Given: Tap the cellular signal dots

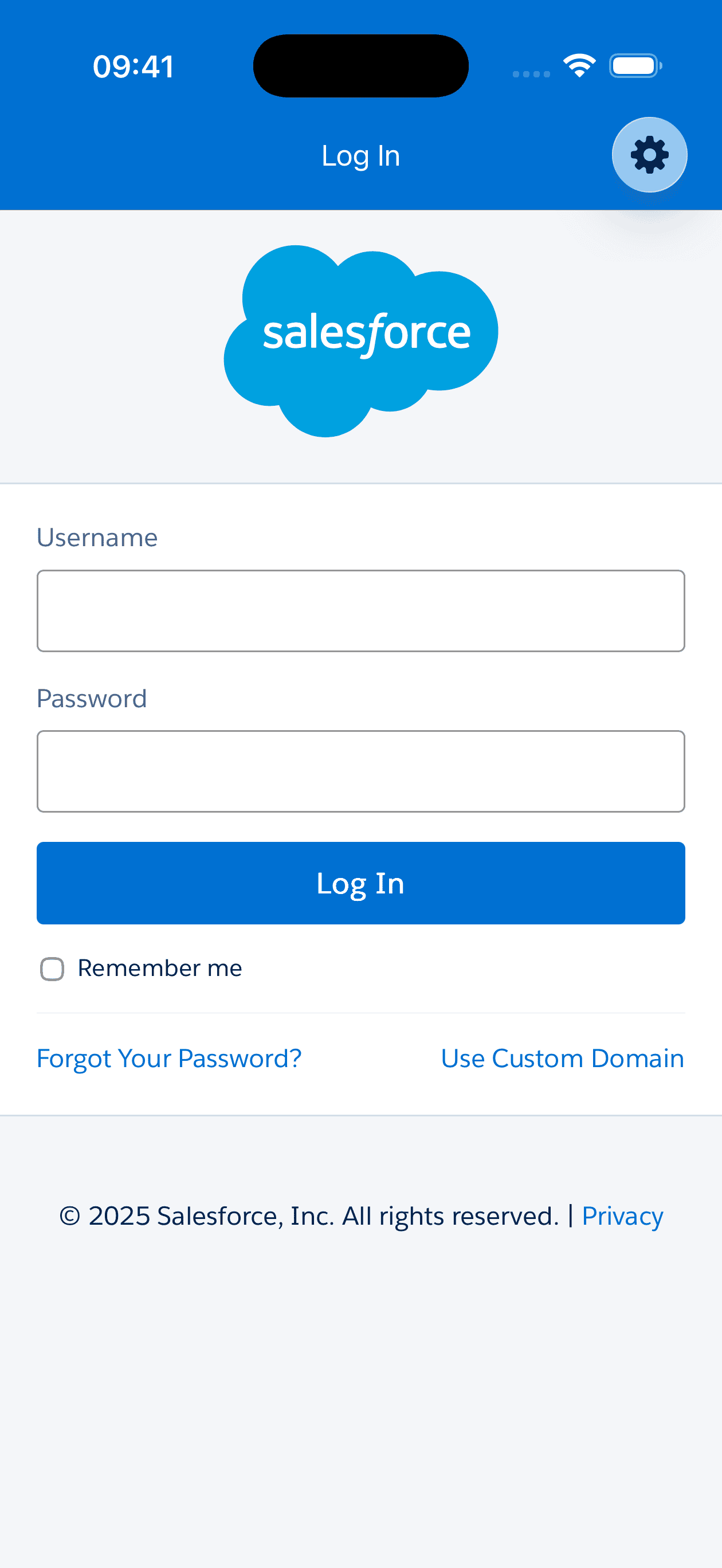Looking at the screenshot, I should point(531,74).
